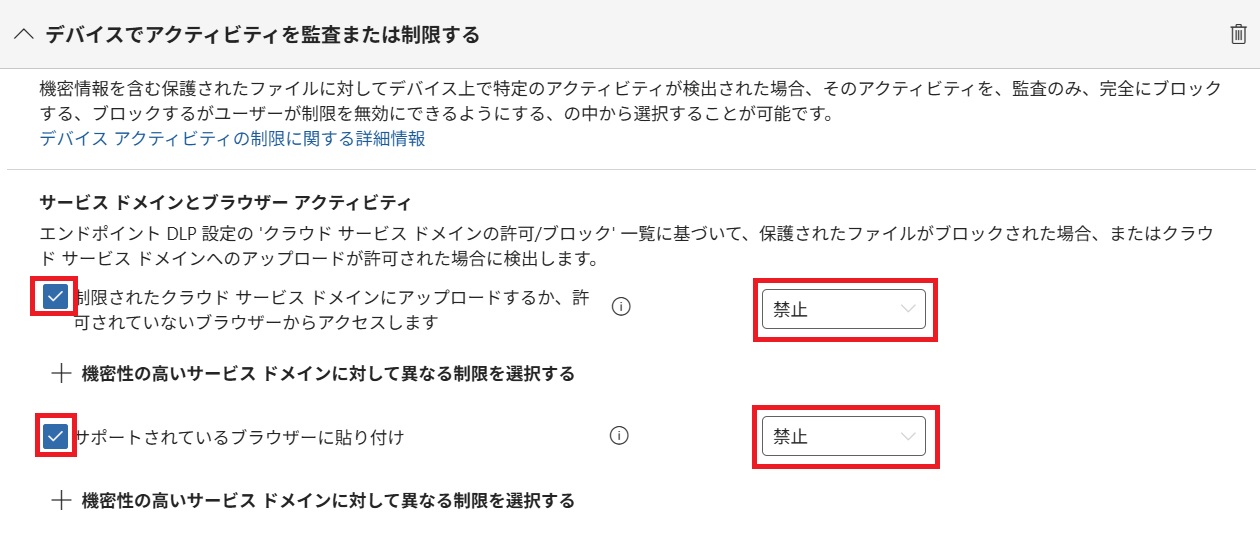This screenshot has height=541, width=1260.
Task: Click the サービス ドメインとブラウザー アクティビティ heading
Action: click(x=225, y=203)
